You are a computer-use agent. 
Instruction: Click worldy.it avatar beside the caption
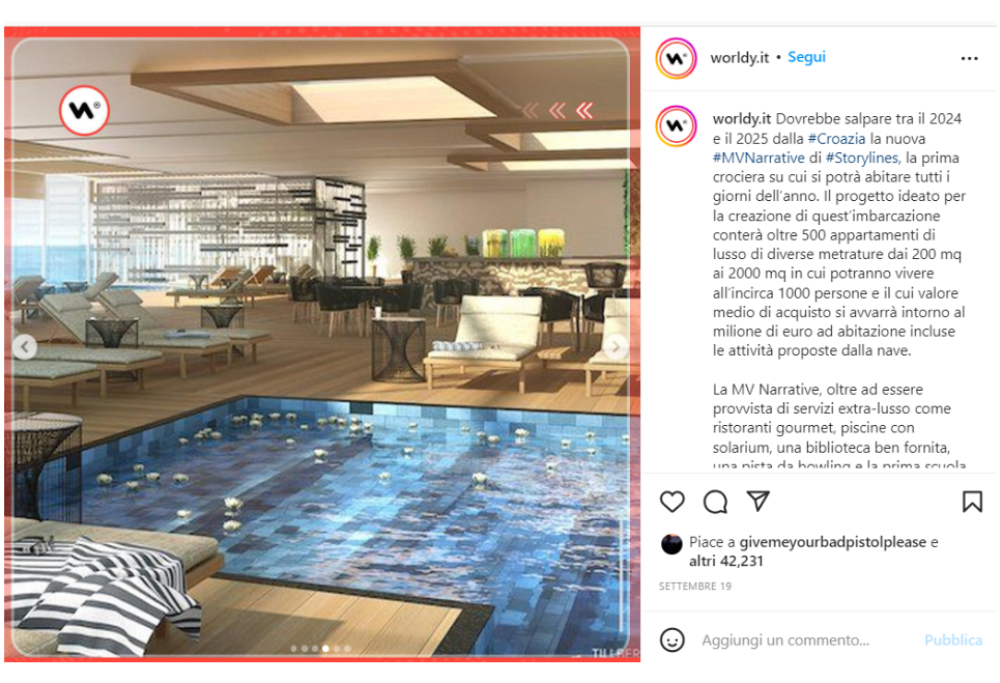click(676, 126)
